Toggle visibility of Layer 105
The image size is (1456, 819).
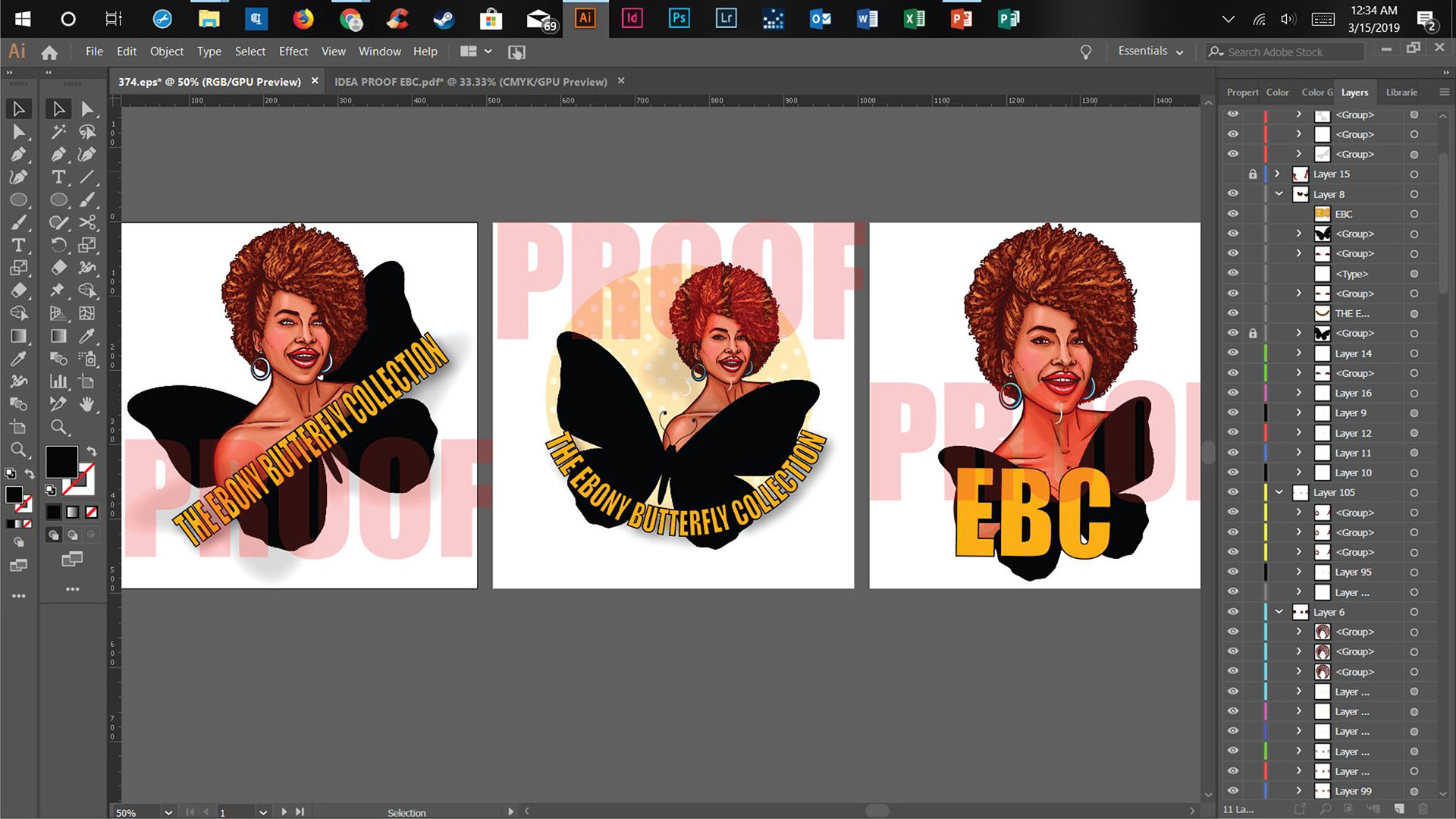pyautogui.click(x=1233, y=492)
